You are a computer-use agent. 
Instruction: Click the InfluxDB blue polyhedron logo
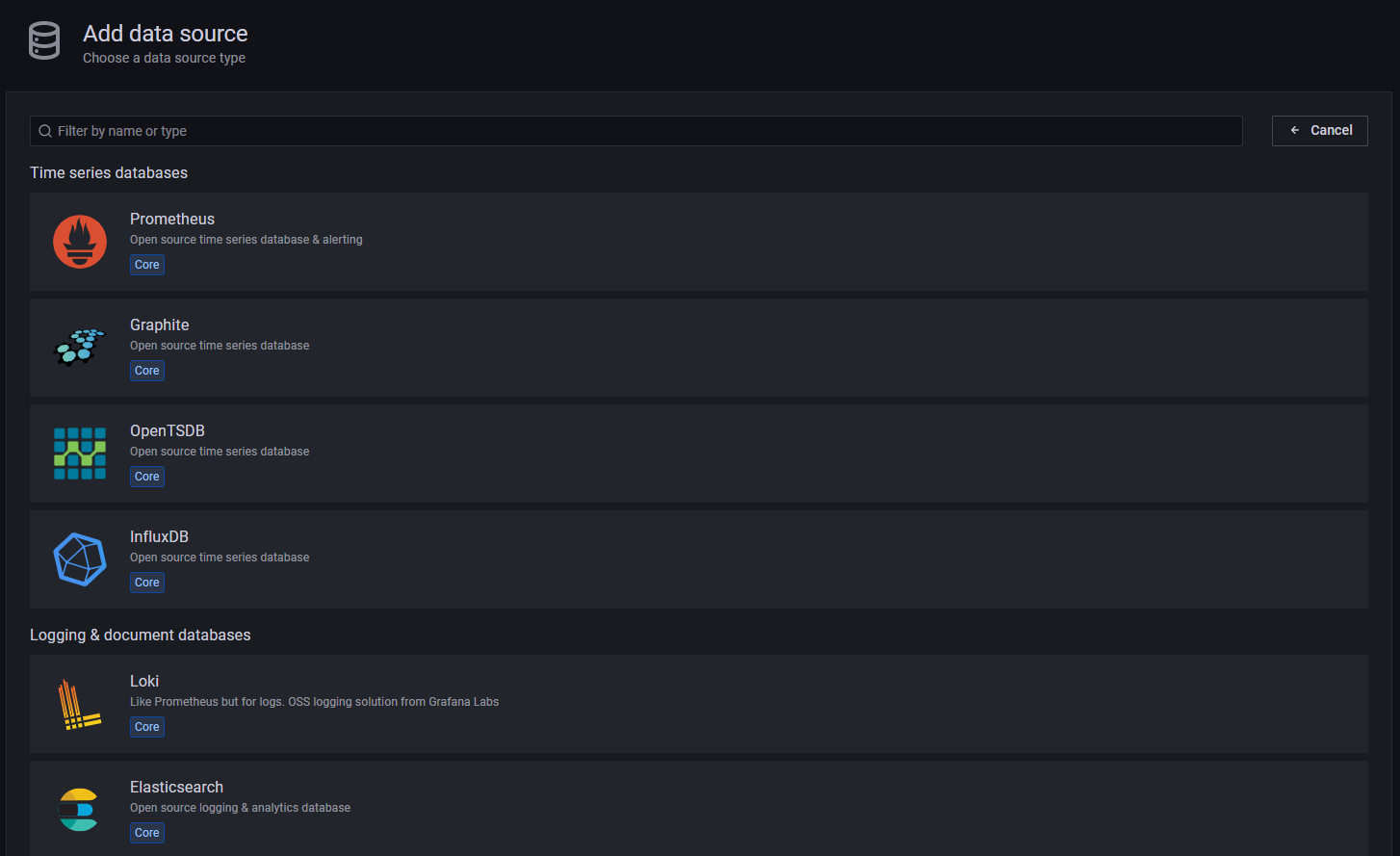coord(80,559)
